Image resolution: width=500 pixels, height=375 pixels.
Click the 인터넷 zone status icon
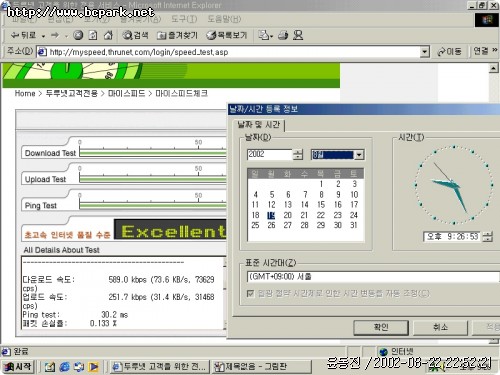[384, 351]
